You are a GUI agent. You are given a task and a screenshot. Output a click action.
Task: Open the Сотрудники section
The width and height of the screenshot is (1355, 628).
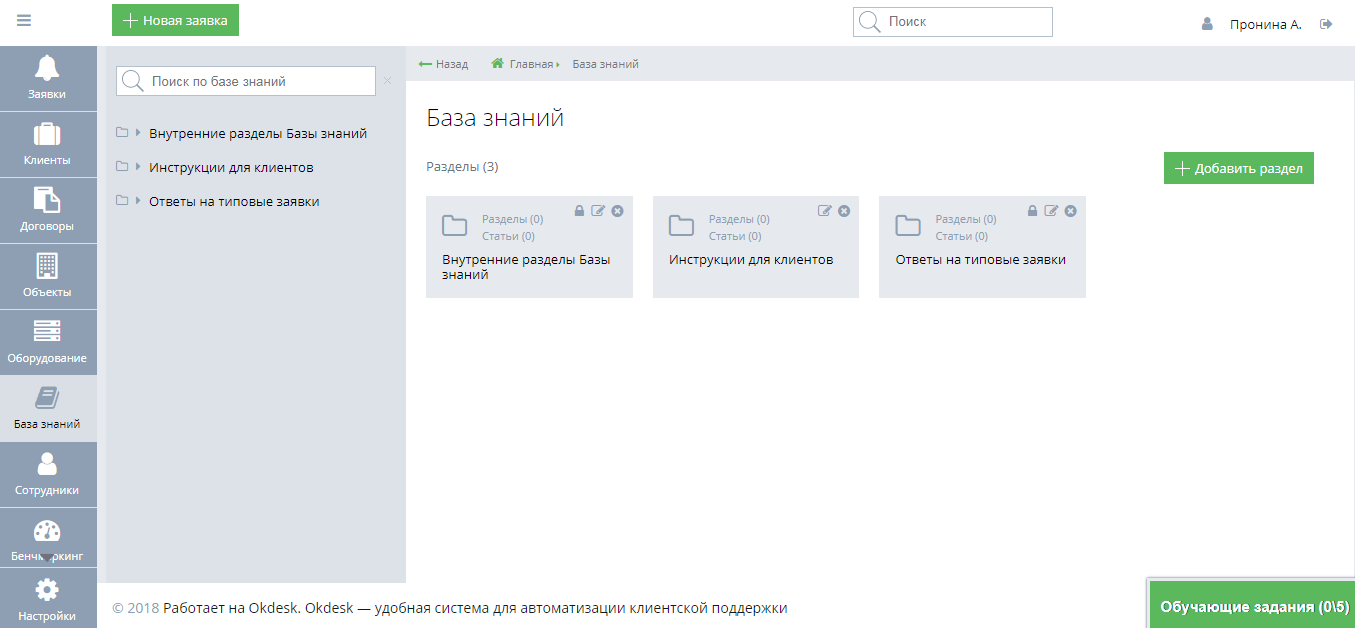[x=48, y=473]
